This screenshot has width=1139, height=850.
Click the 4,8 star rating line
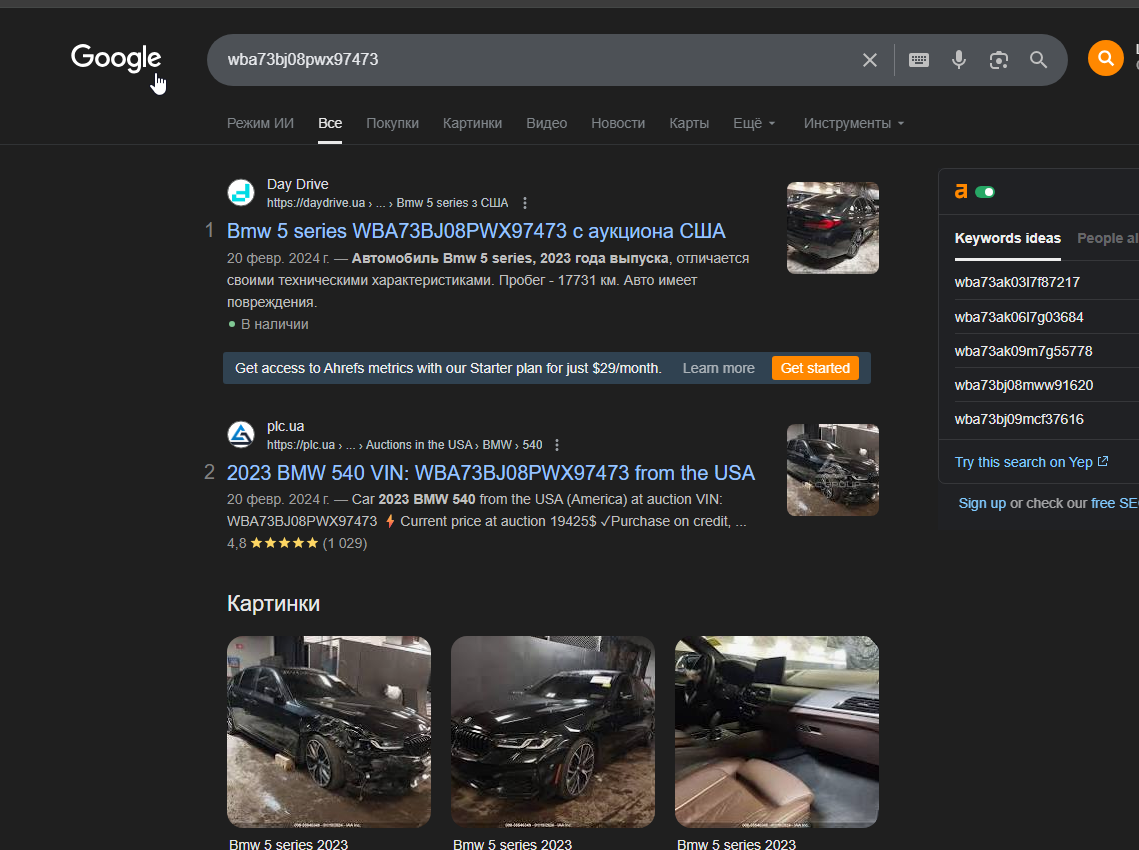coord(296,543)
